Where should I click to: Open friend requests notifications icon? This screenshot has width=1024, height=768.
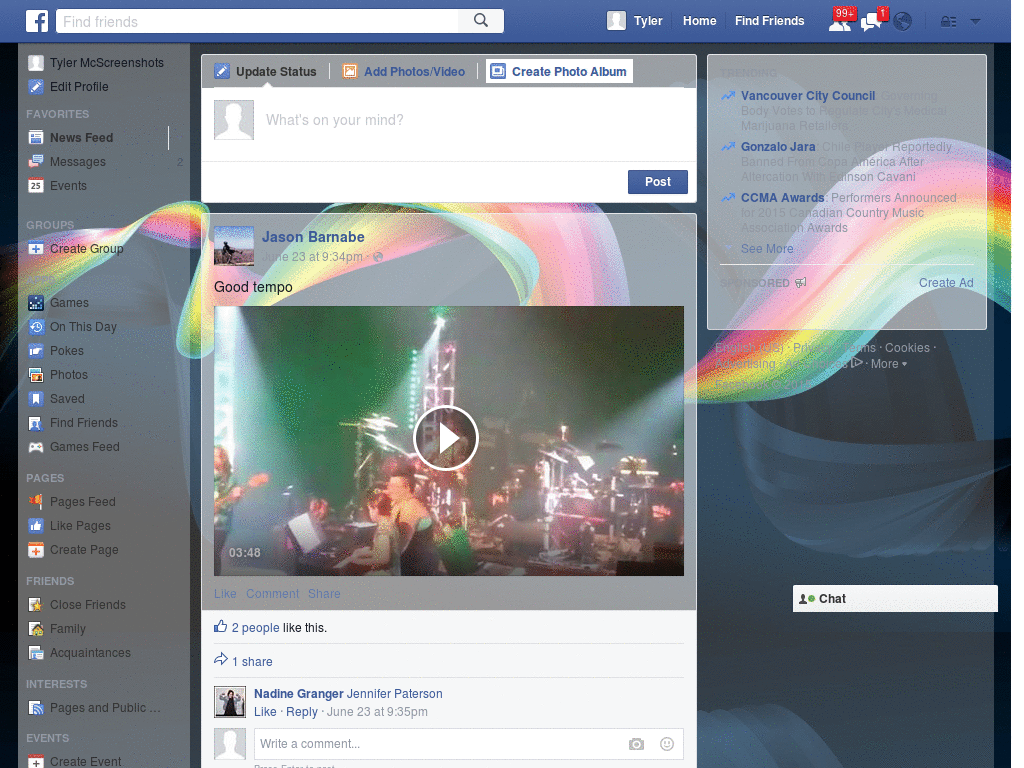(840, 21)
